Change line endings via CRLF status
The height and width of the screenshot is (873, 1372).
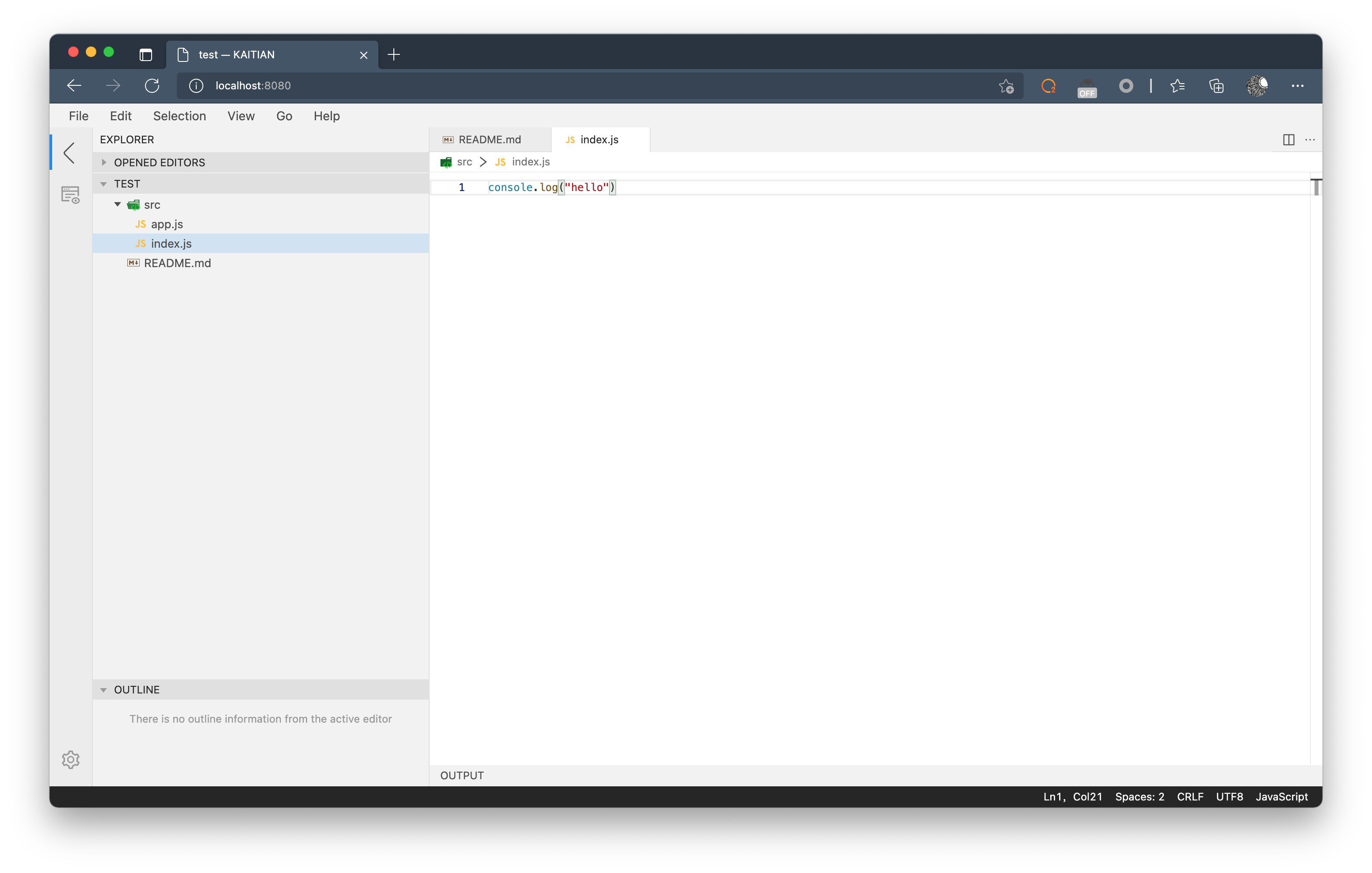point(1190,796)
